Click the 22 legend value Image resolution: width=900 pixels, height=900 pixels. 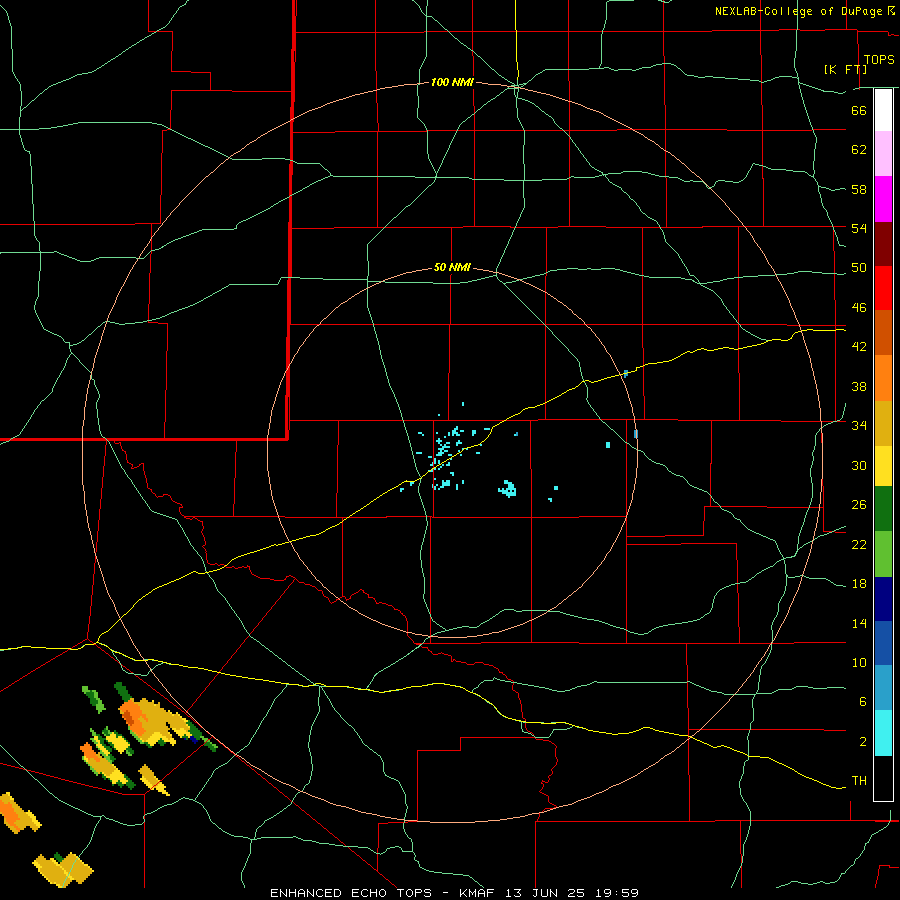point(859,544)
